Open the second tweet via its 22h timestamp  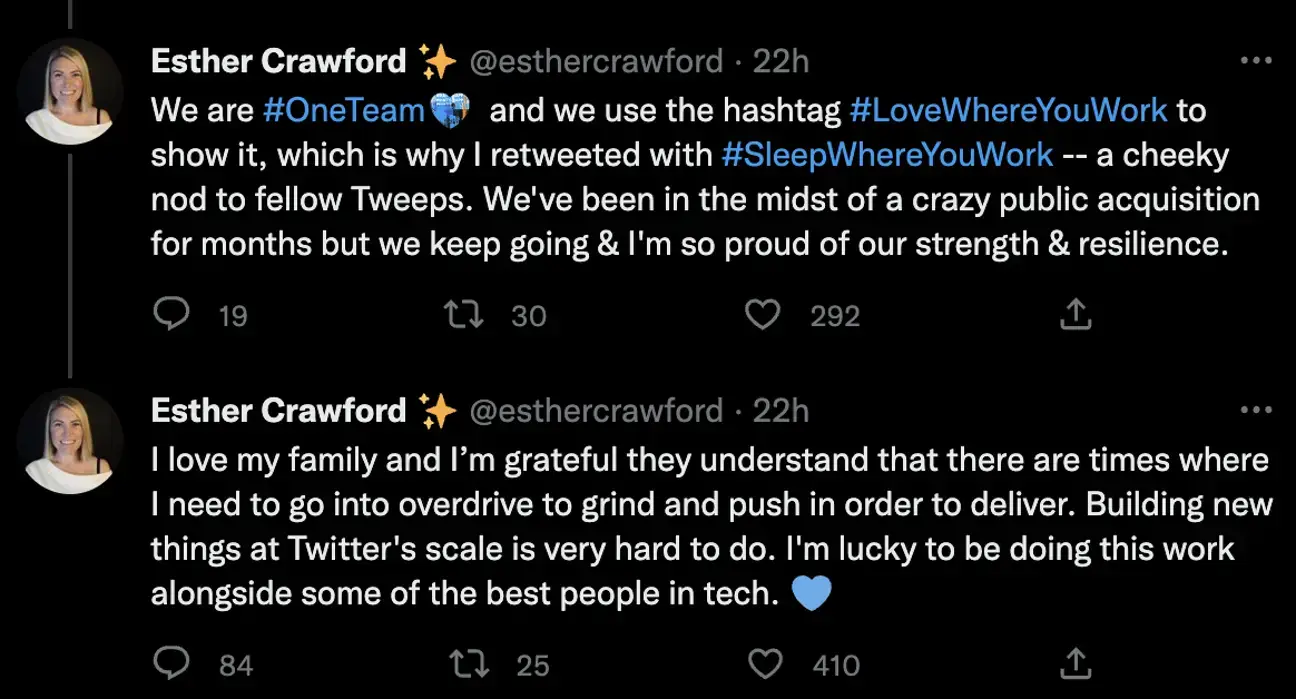point(781,410)
